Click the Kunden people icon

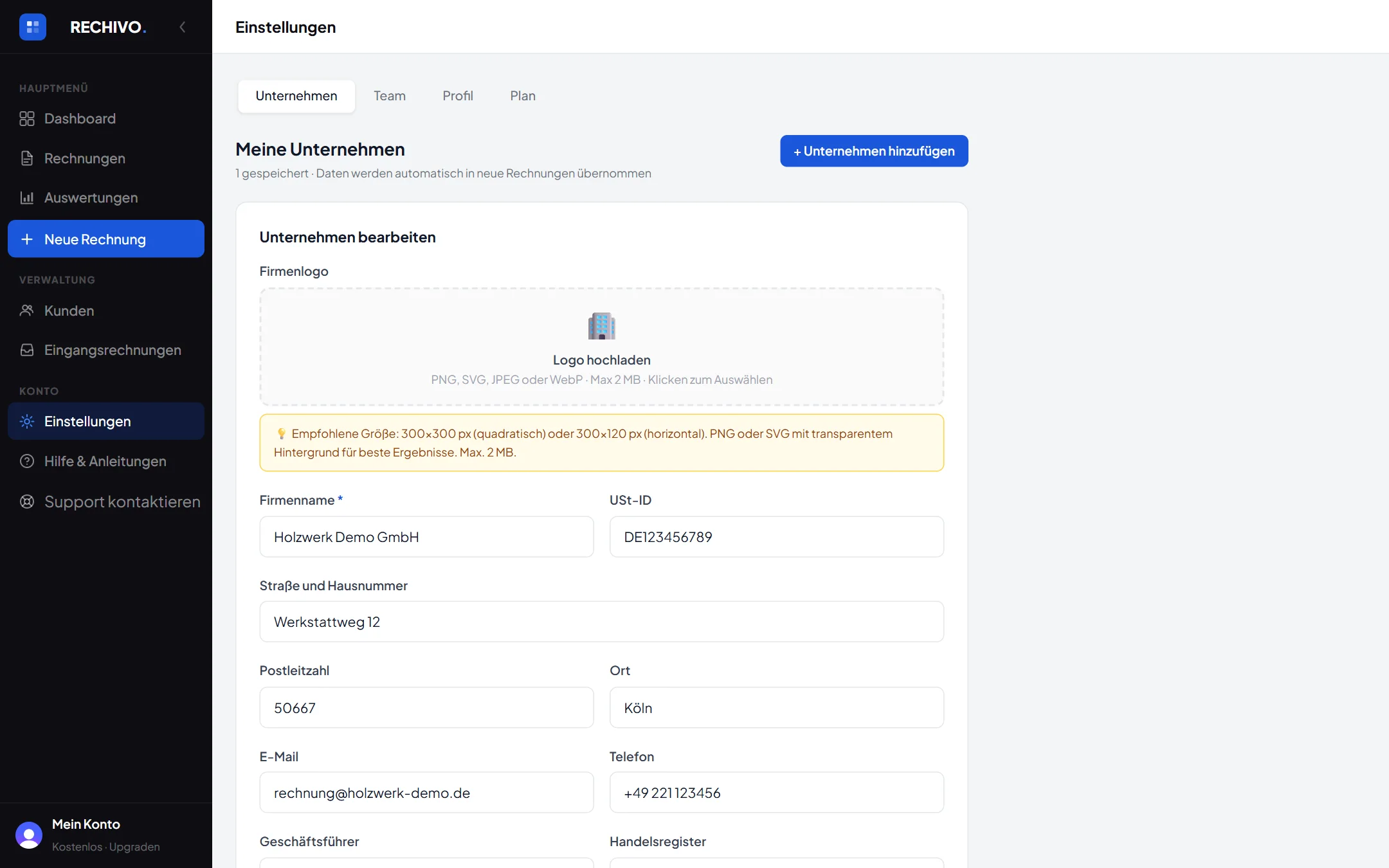27,311
